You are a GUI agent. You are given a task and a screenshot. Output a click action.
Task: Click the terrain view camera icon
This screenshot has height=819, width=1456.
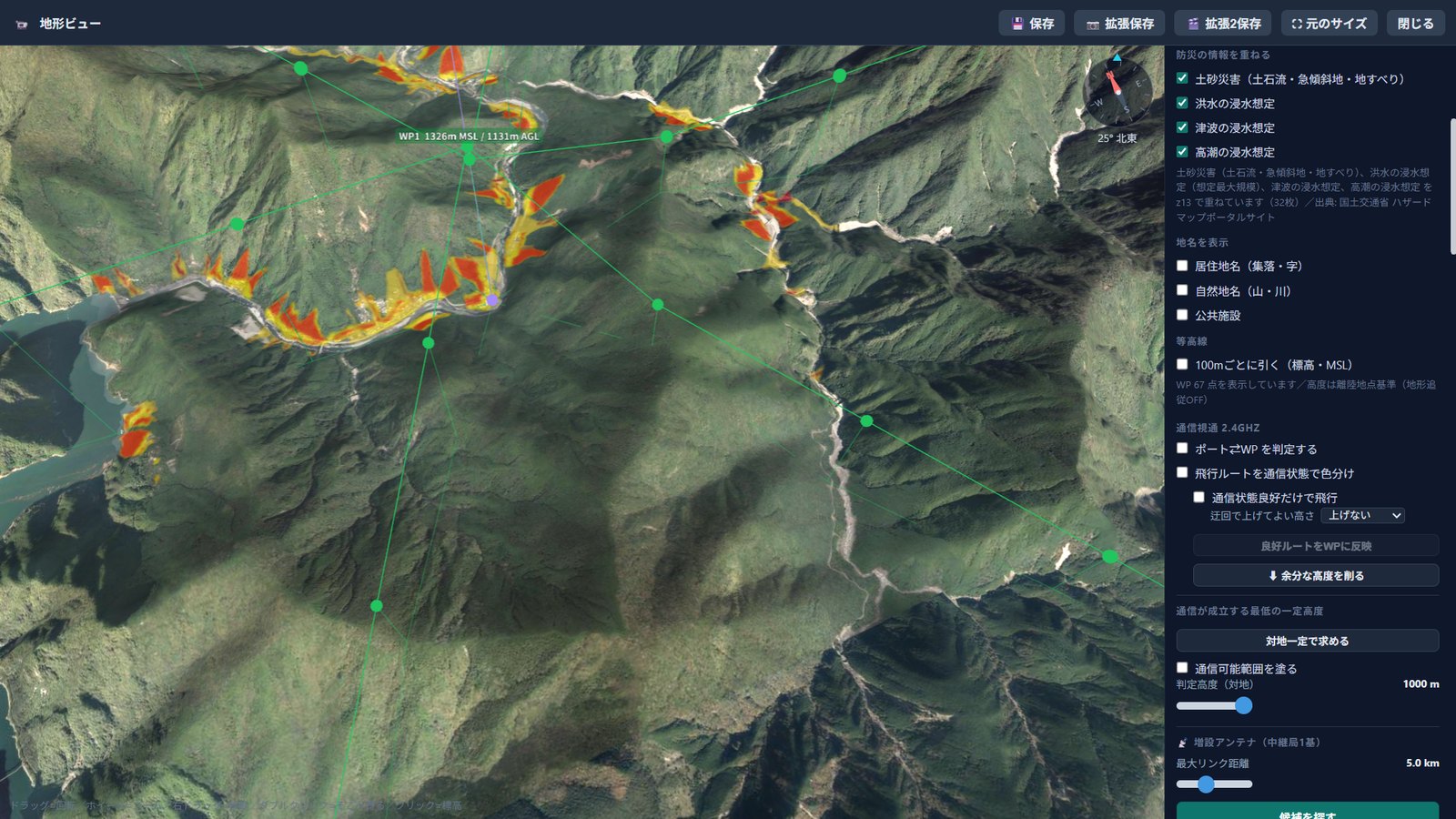(x=22, y=24)
